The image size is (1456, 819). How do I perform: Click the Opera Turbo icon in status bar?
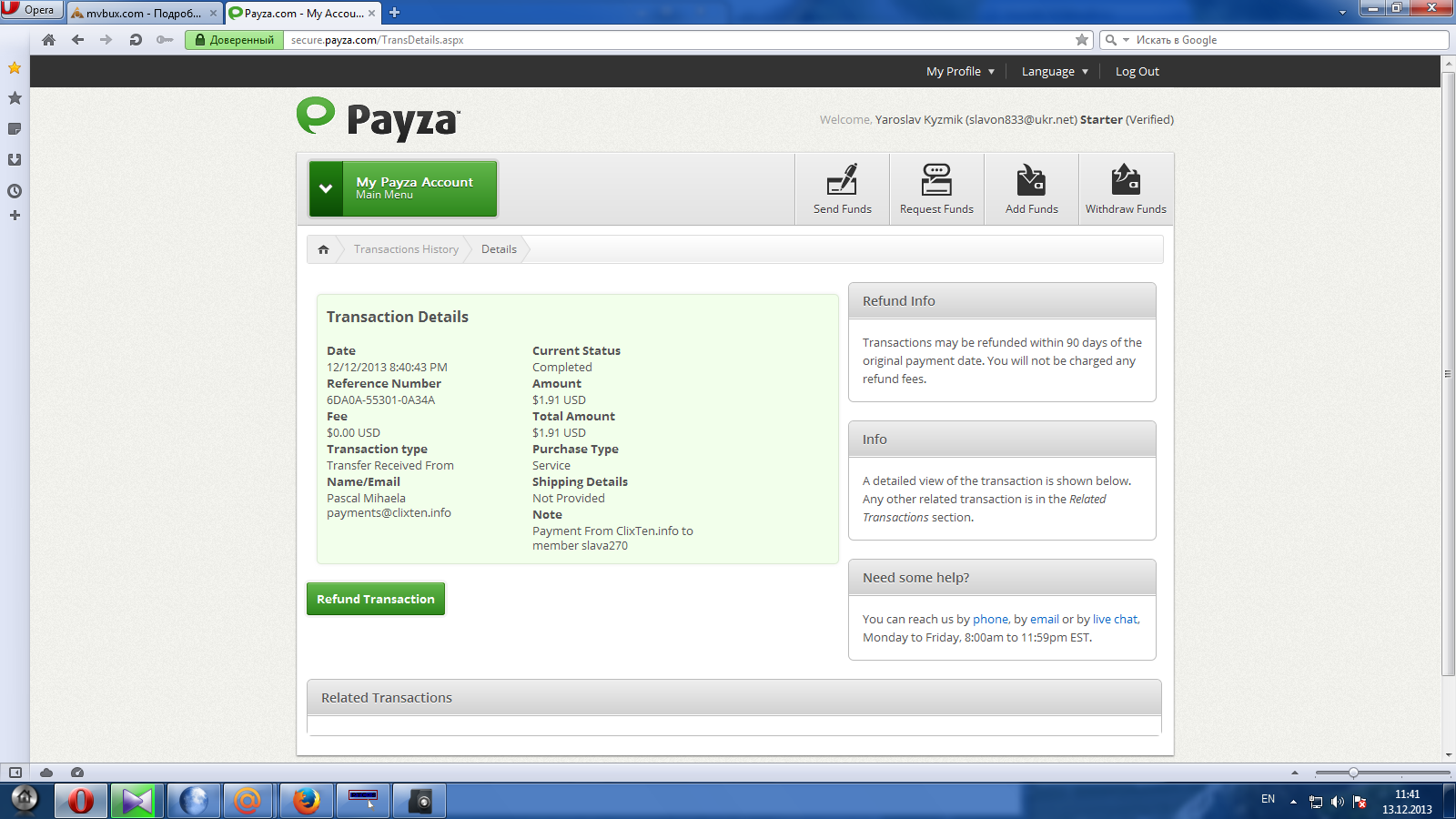[77, 773]
